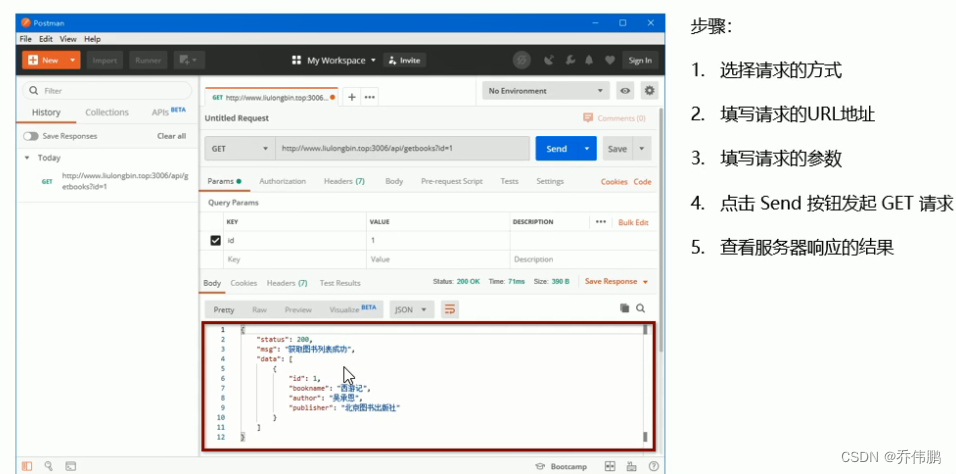Select the Raw response view
The image size is (956, 474).
tap(259, 310)
